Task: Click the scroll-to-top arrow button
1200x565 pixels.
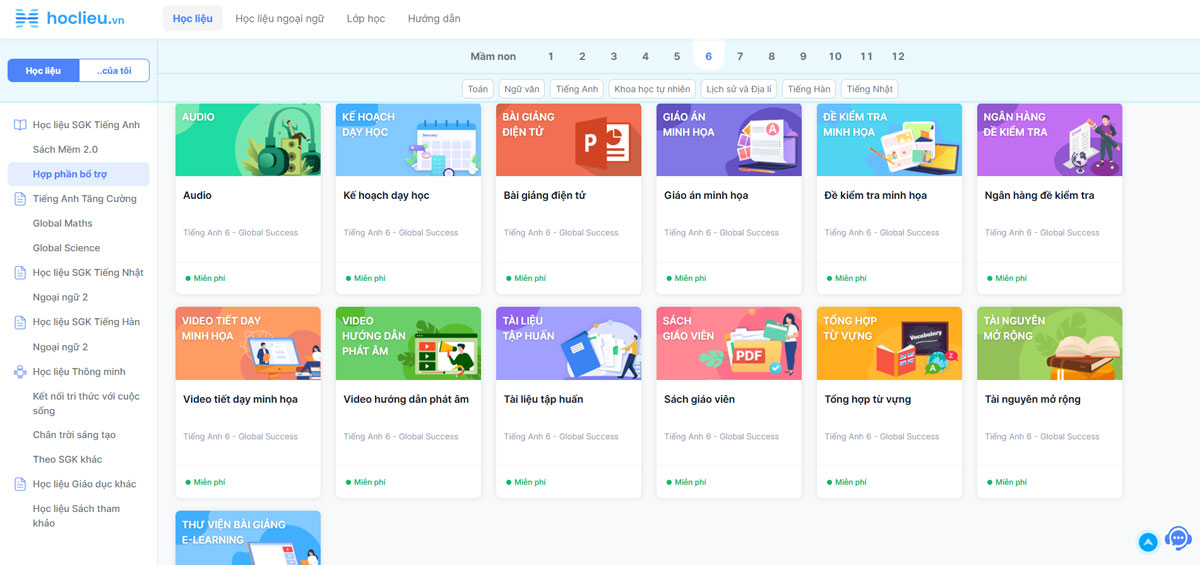Action: pos(1148,542)
